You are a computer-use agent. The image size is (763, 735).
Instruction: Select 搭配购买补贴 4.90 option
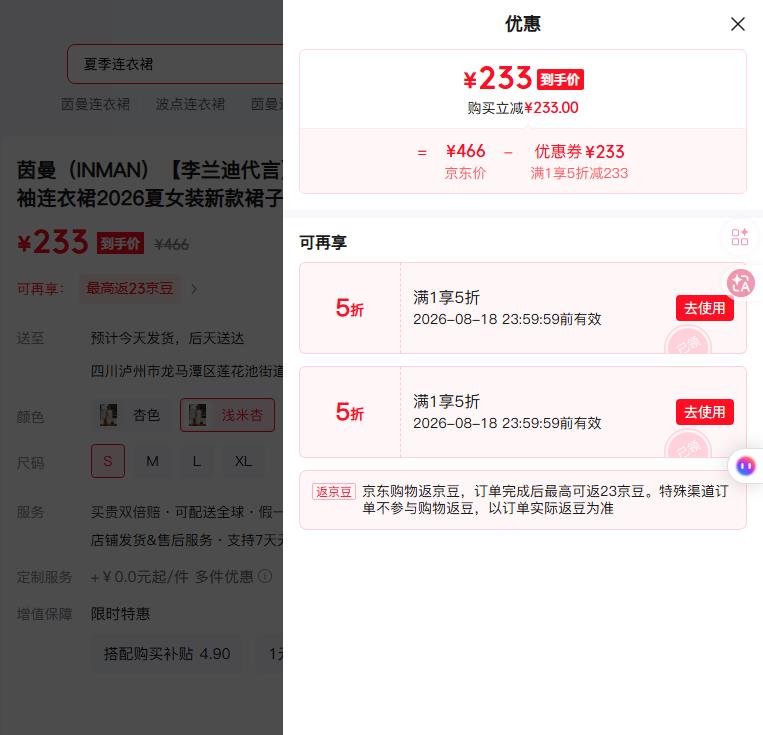[x=166, y=654]
